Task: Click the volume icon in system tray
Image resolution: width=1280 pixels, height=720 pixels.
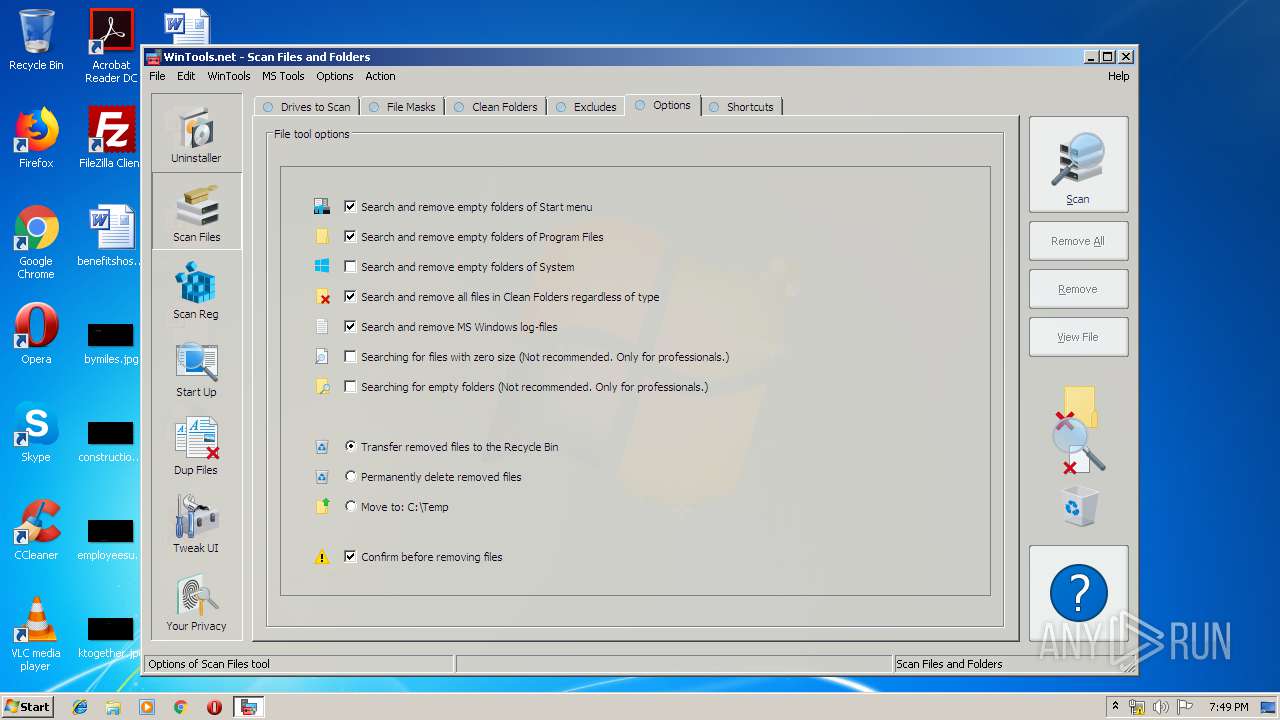Action: [x=1160, y=707]
